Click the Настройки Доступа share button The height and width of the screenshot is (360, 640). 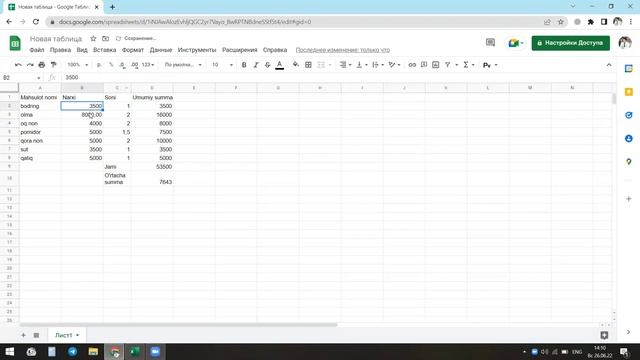click(x=571, y=43)
